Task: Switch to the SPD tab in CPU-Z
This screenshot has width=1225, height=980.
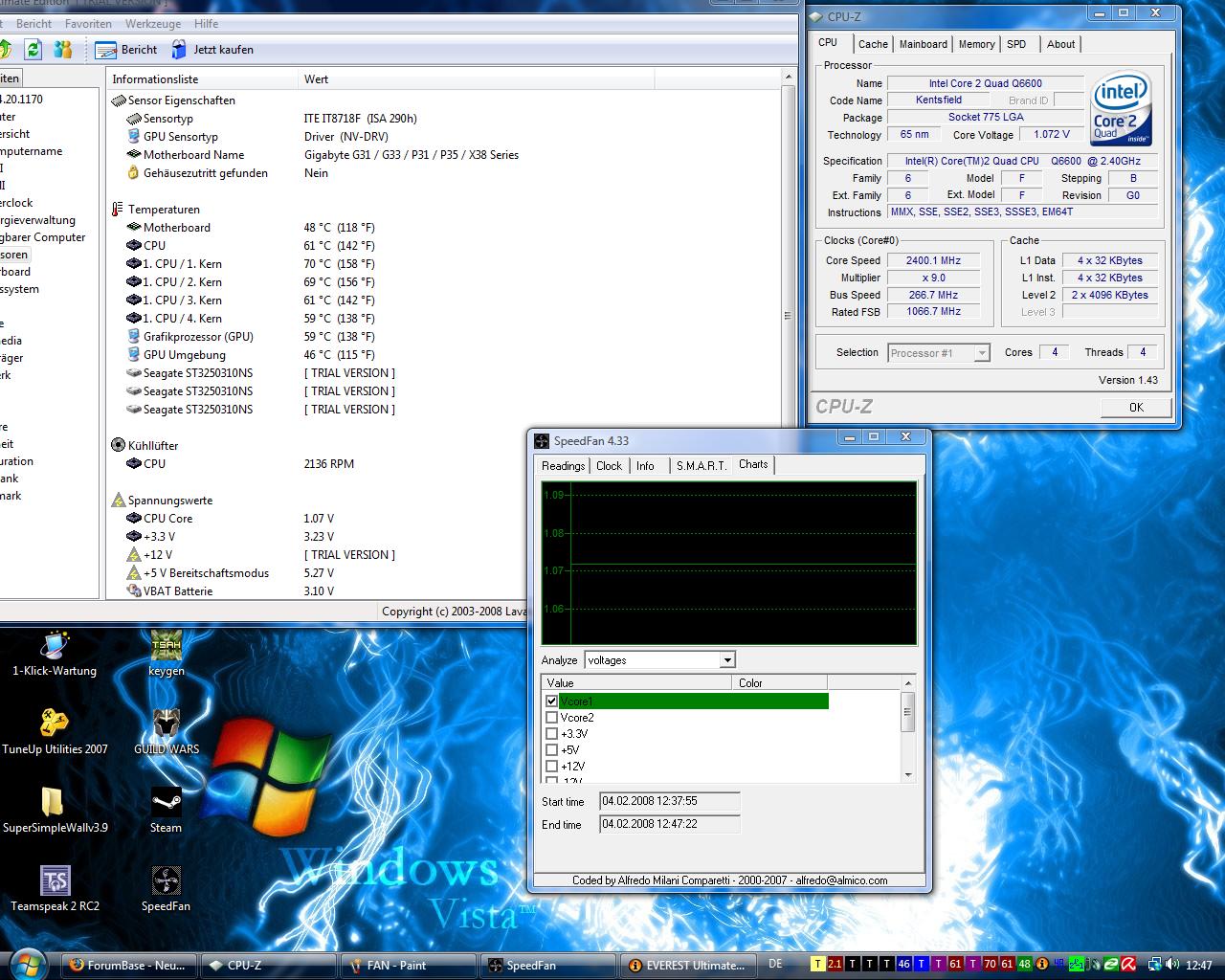Action: pos(1016,44)
